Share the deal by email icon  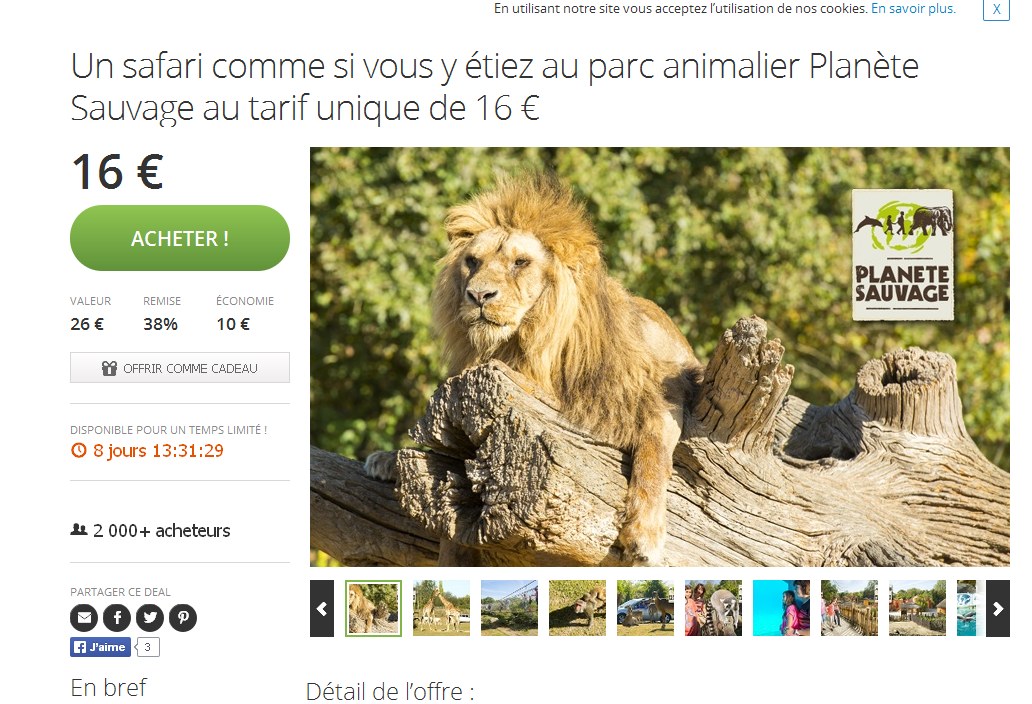click(x=84, y=618)
